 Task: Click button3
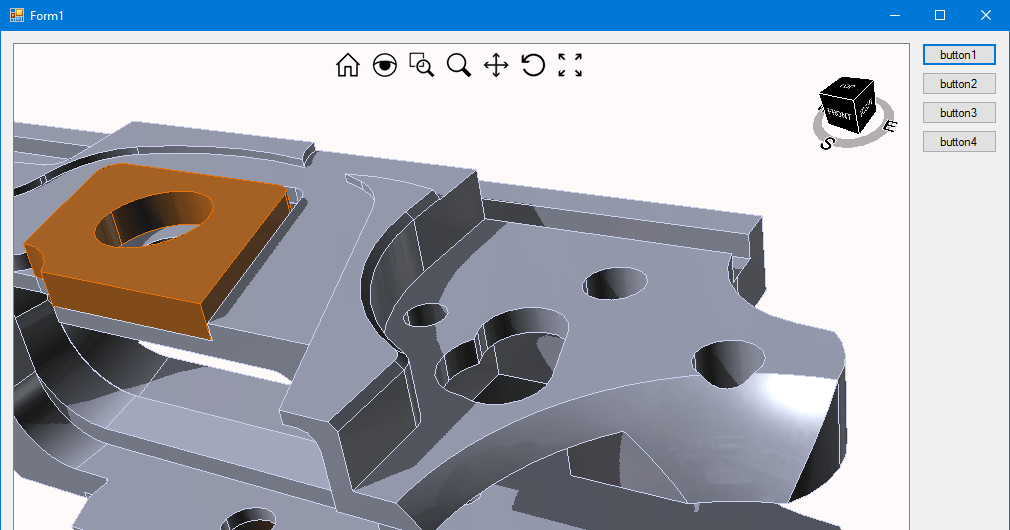click(958, 113)
